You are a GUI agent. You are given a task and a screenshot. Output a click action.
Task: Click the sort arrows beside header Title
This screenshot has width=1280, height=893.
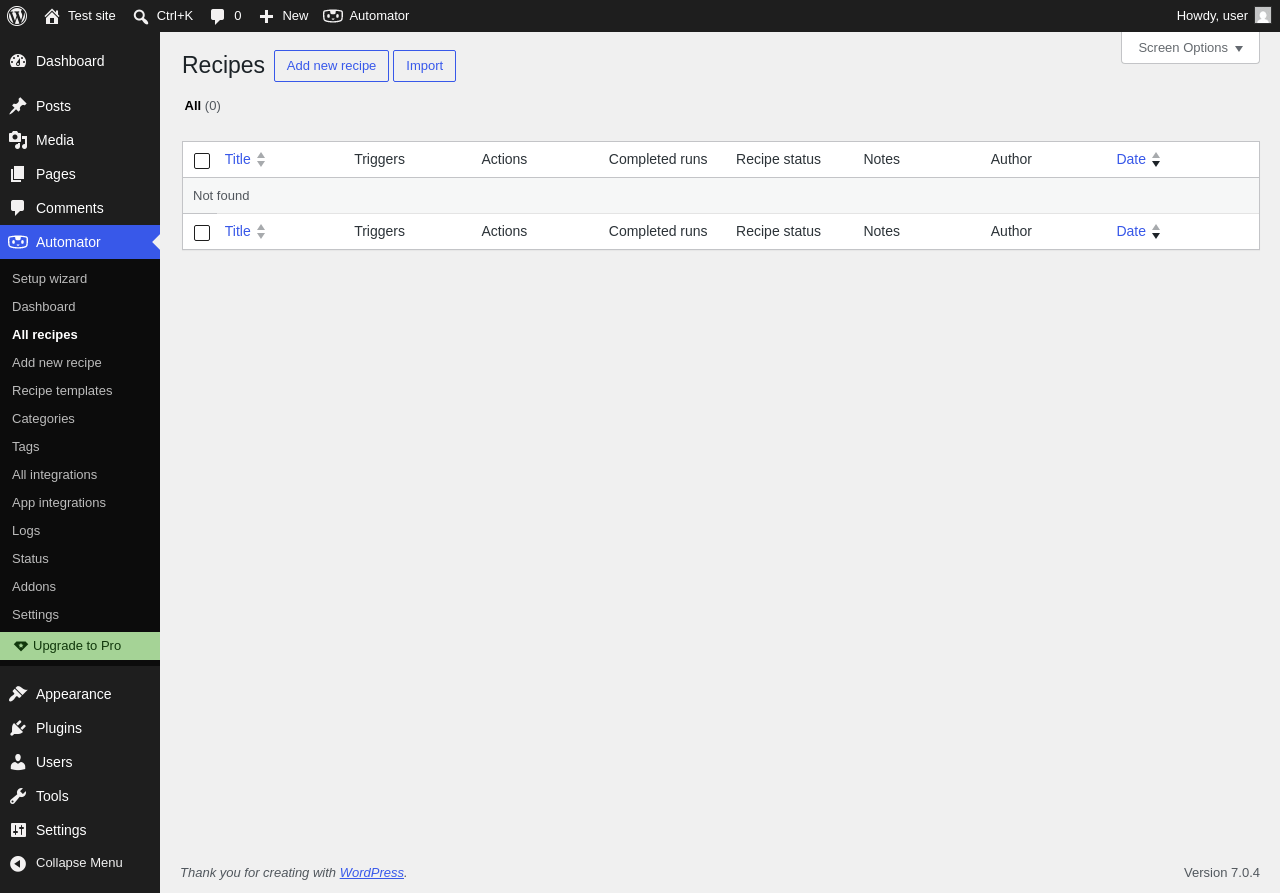pos(261,159)
